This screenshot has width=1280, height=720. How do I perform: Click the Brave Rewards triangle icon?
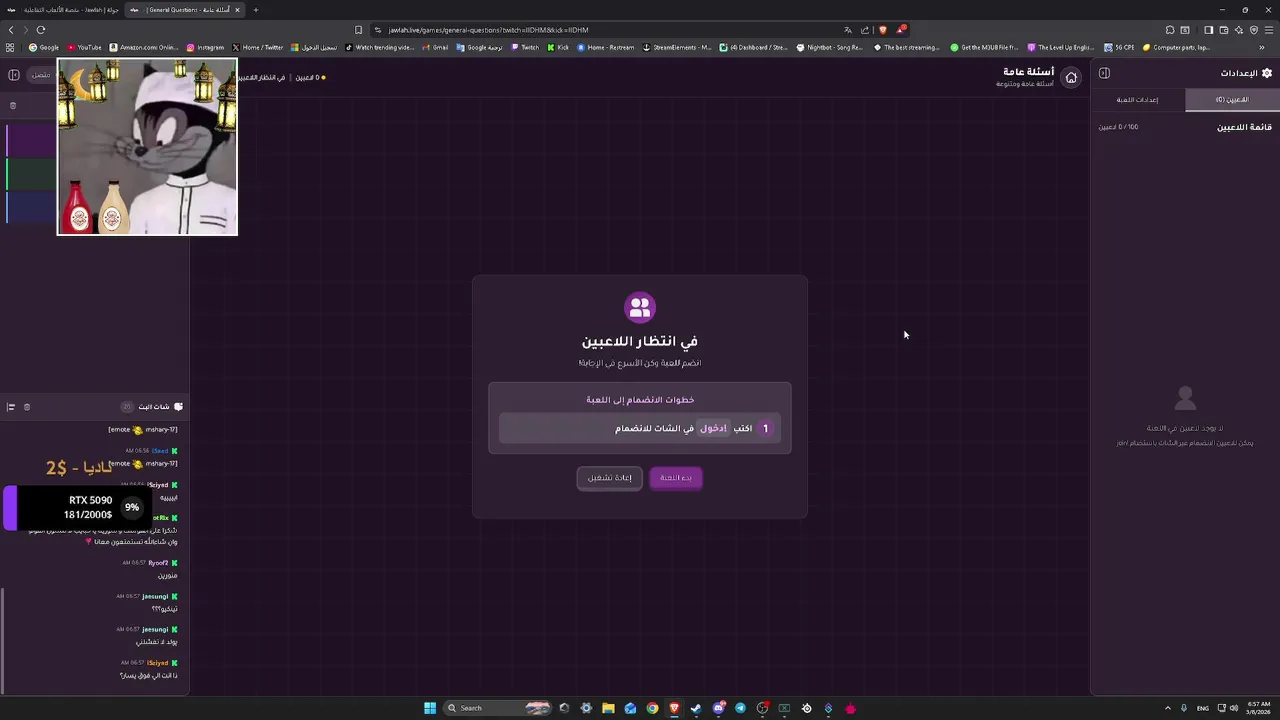tap(900, 30)
